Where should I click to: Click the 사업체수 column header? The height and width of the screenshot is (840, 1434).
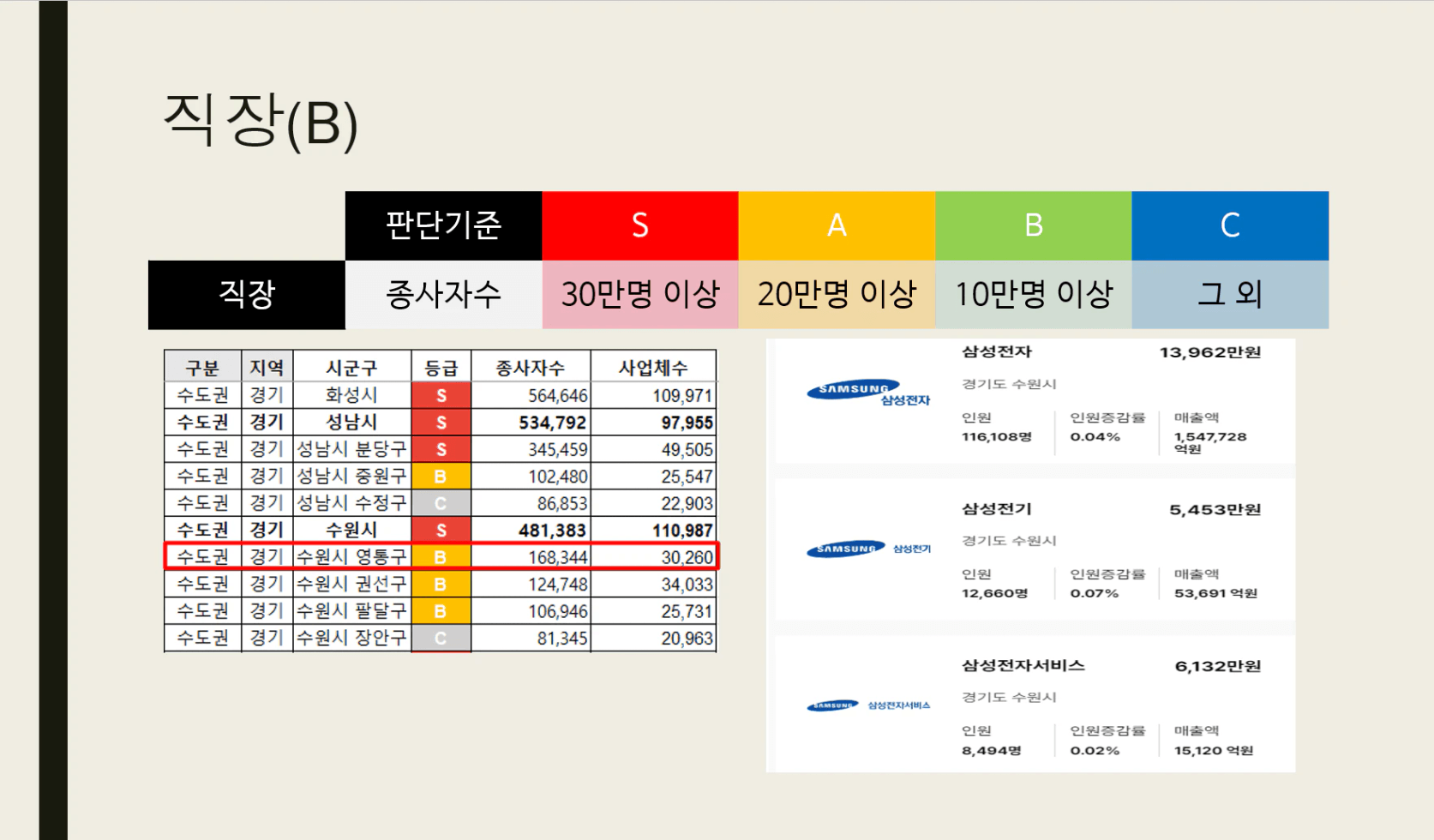(x=653, y=368)
